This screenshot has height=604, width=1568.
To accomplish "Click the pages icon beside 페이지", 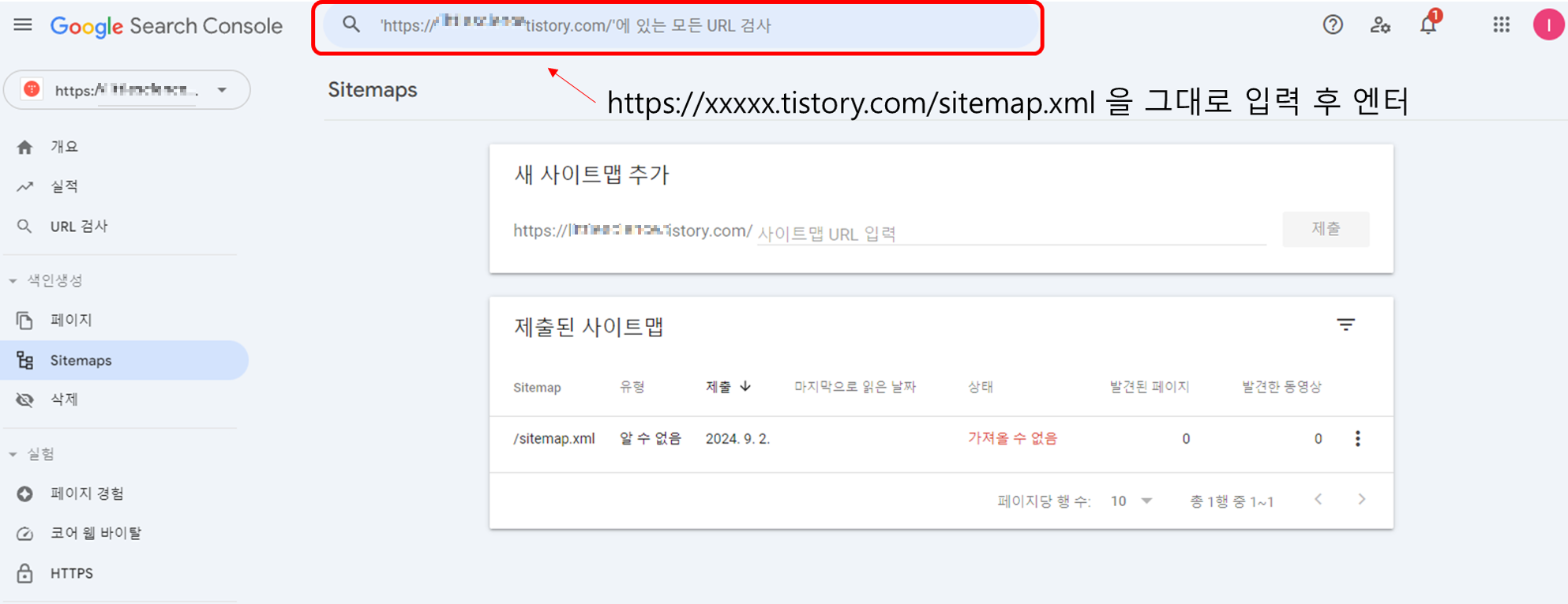I will (25, 320).
